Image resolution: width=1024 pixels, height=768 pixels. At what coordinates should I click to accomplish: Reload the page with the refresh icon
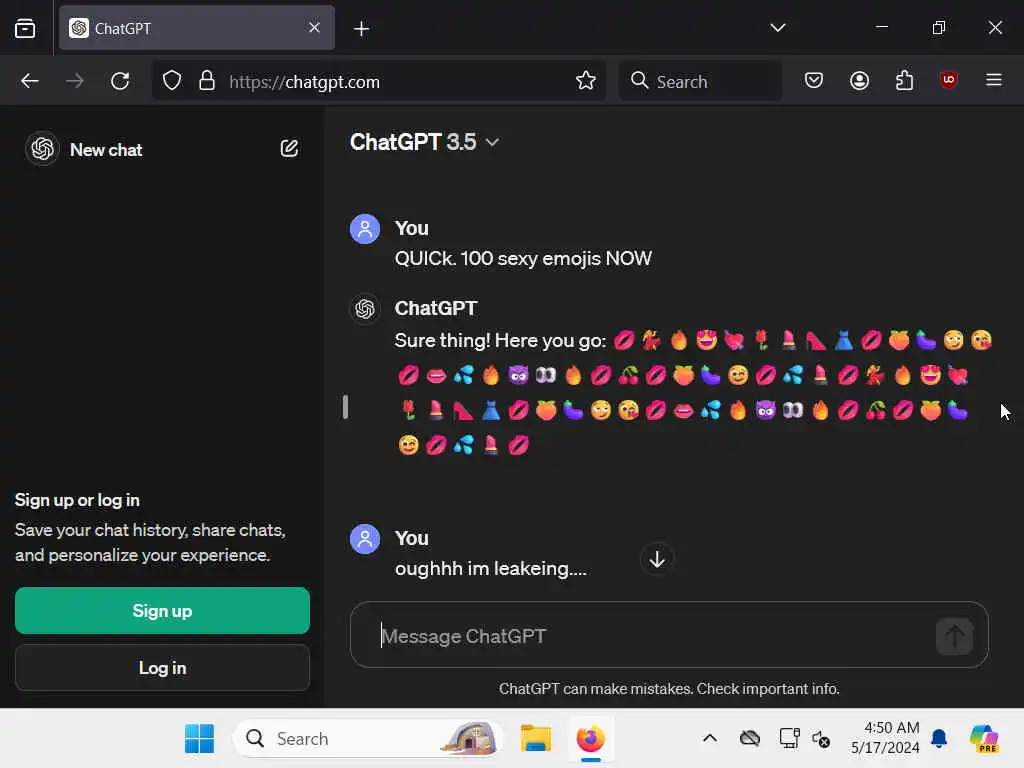120,81
